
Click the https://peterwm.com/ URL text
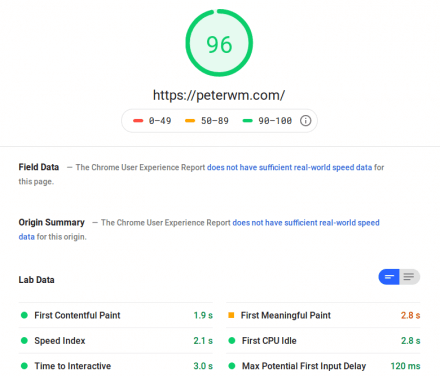(219, 95)
